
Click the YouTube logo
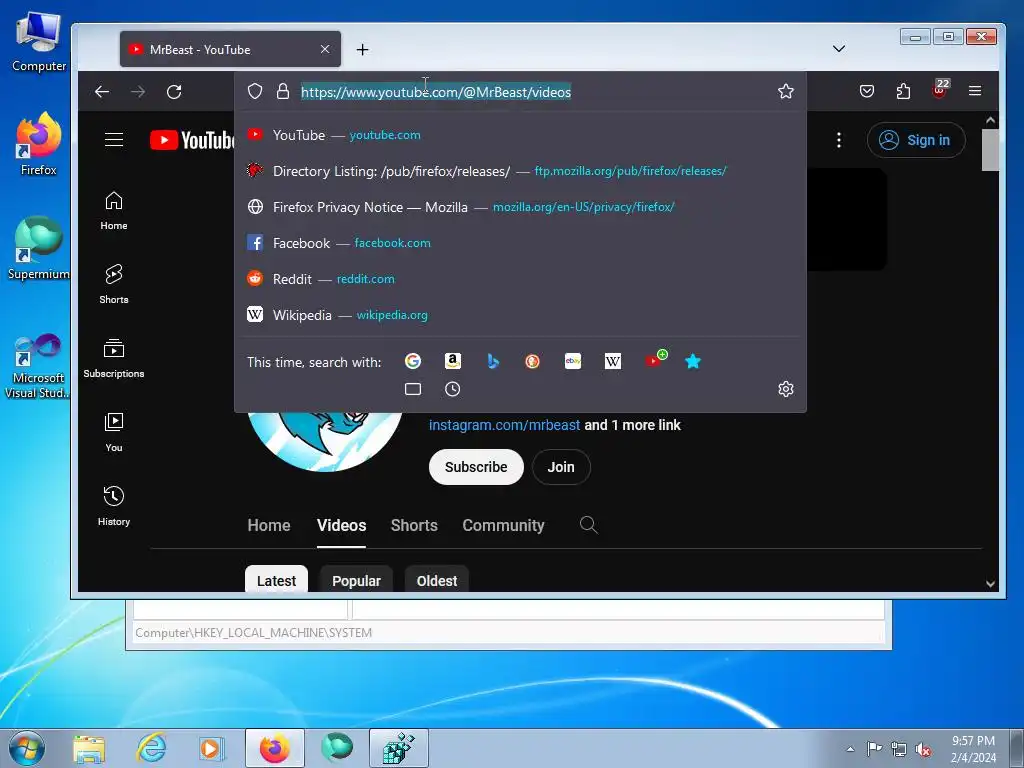191,140
